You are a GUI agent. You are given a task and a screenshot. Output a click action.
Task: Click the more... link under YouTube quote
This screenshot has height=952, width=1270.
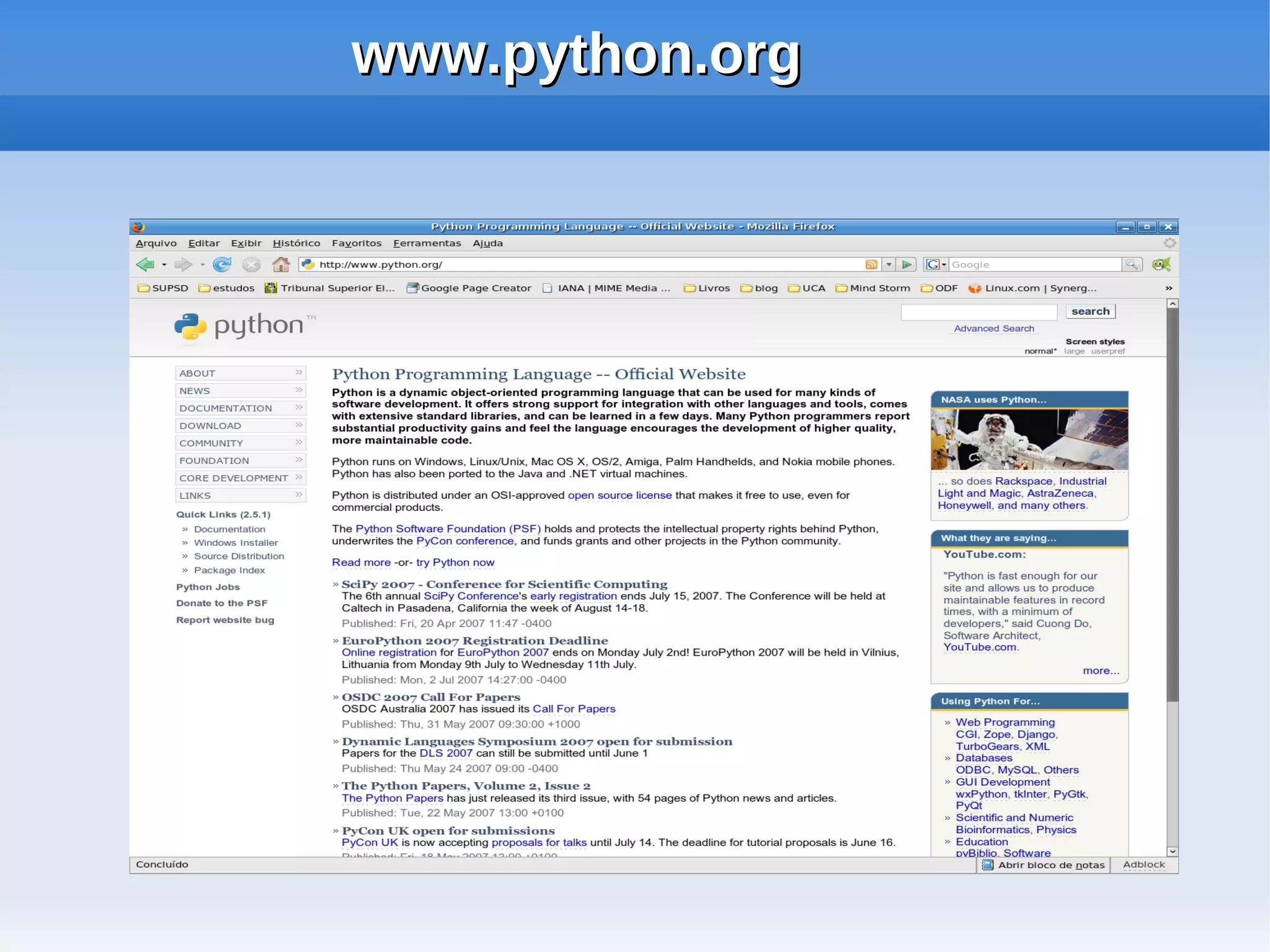pyautogui.click(x=1101, y=671)
